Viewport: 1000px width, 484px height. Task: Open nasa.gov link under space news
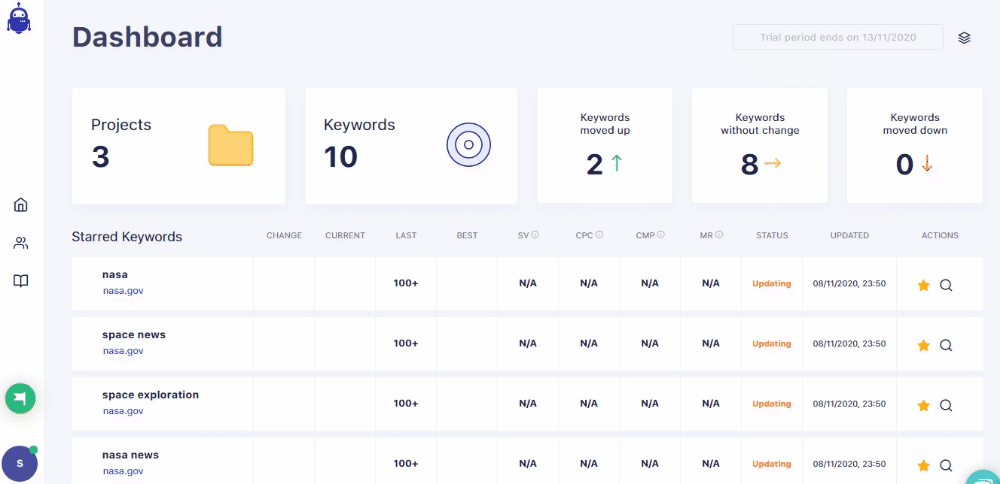point(123,351)
